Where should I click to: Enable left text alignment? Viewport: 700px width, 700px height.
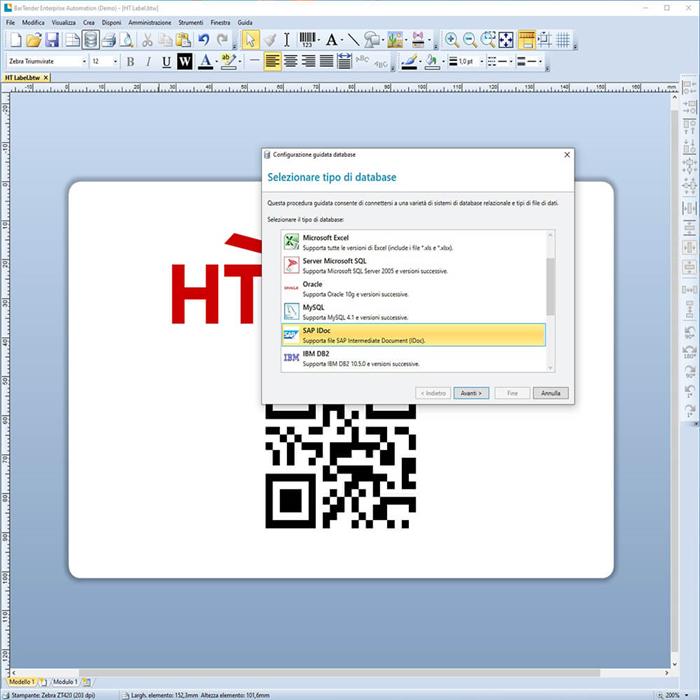272,61
